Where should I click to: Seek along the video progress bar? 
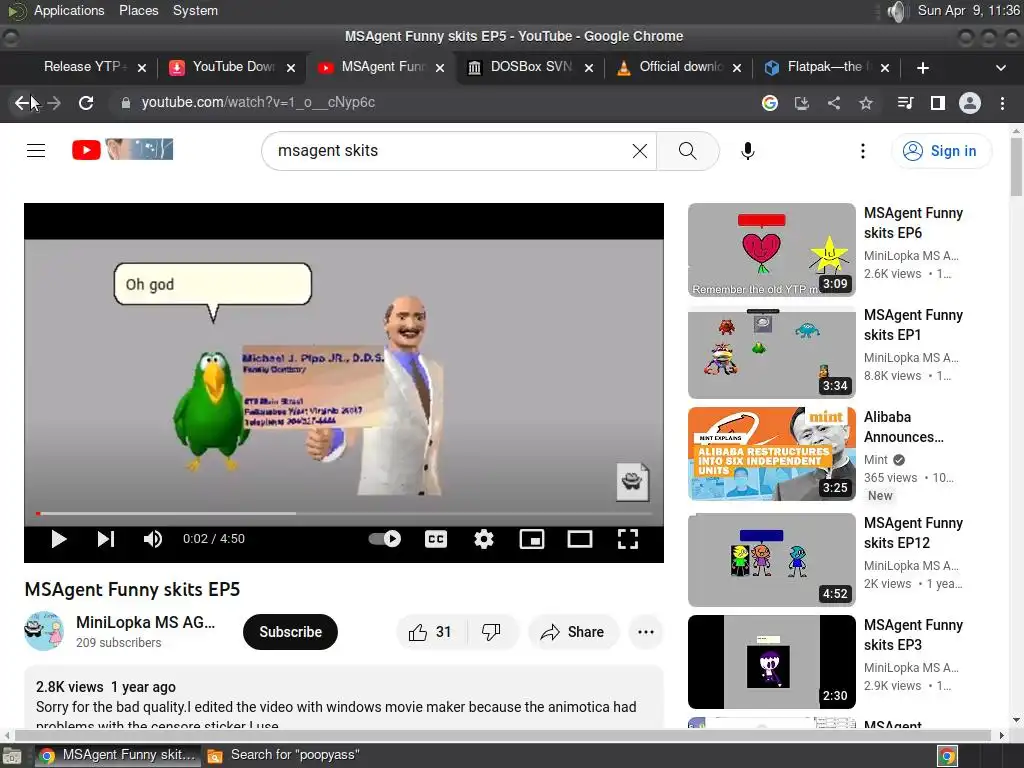[x=344, y=514]
